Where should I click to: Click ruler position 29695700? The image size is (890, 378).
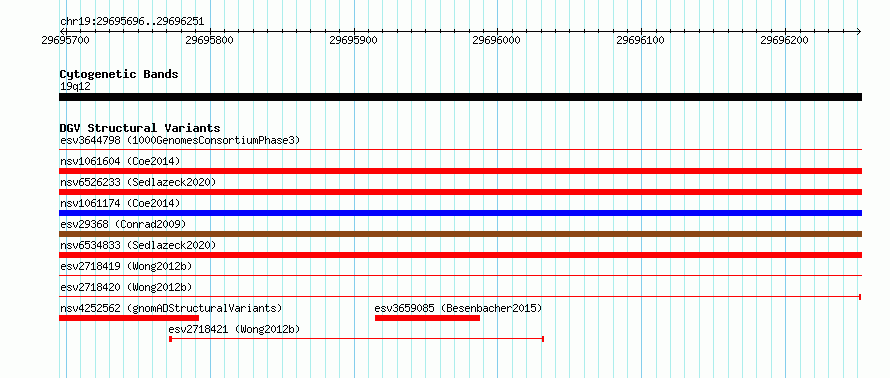point(66,40)
